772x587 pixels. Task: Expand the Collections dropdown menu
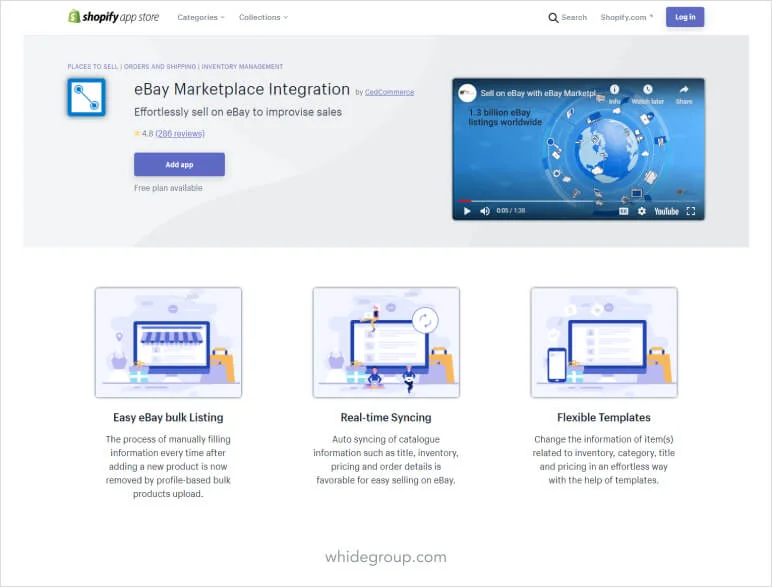point(263,17)
